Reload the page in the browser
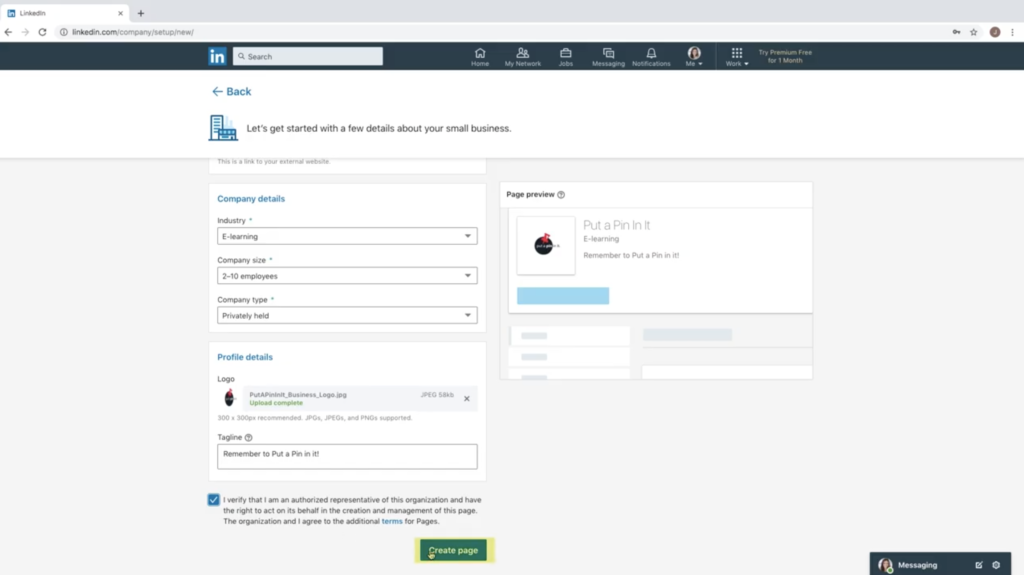 [x=42, y=32]
